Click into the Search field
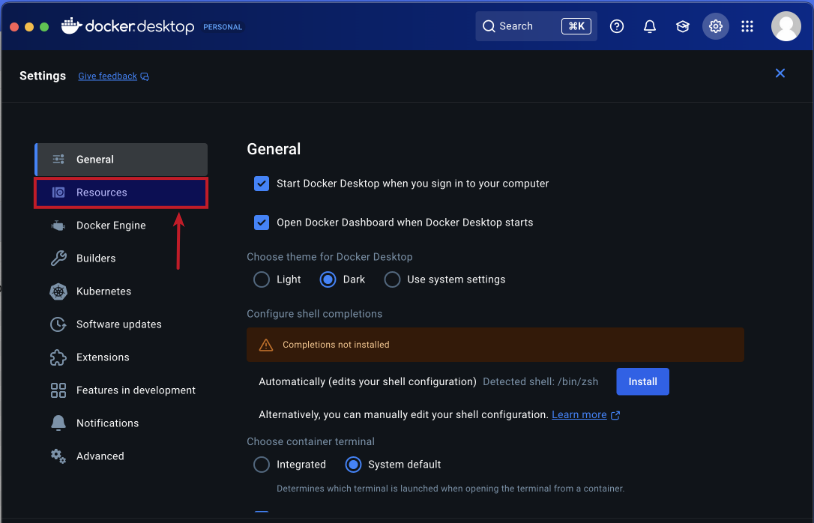The width and height of the screenshot is (814, 523). pos(536,26)
